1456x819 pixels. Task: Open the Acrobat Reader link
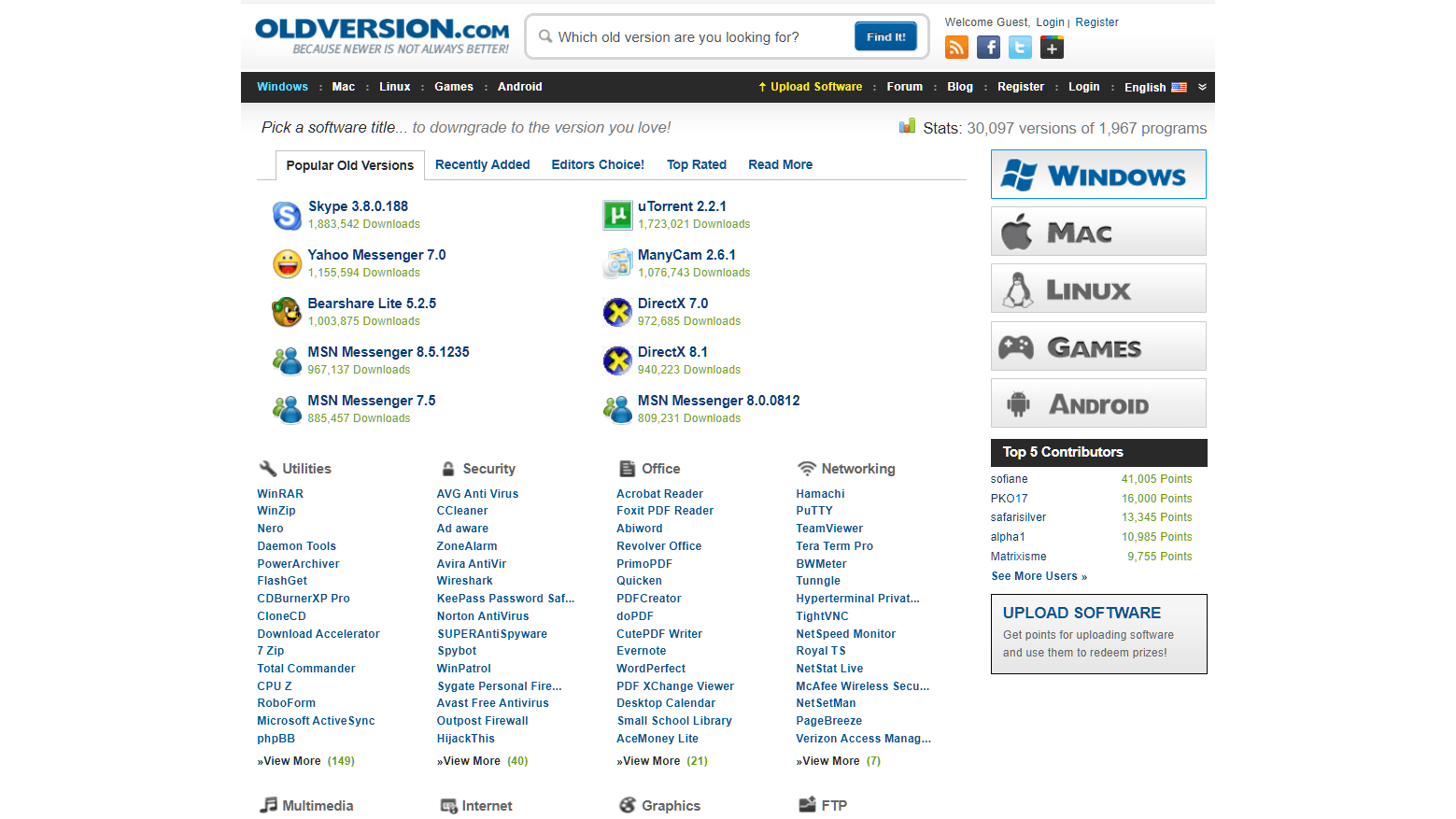[x=660, y=494]
